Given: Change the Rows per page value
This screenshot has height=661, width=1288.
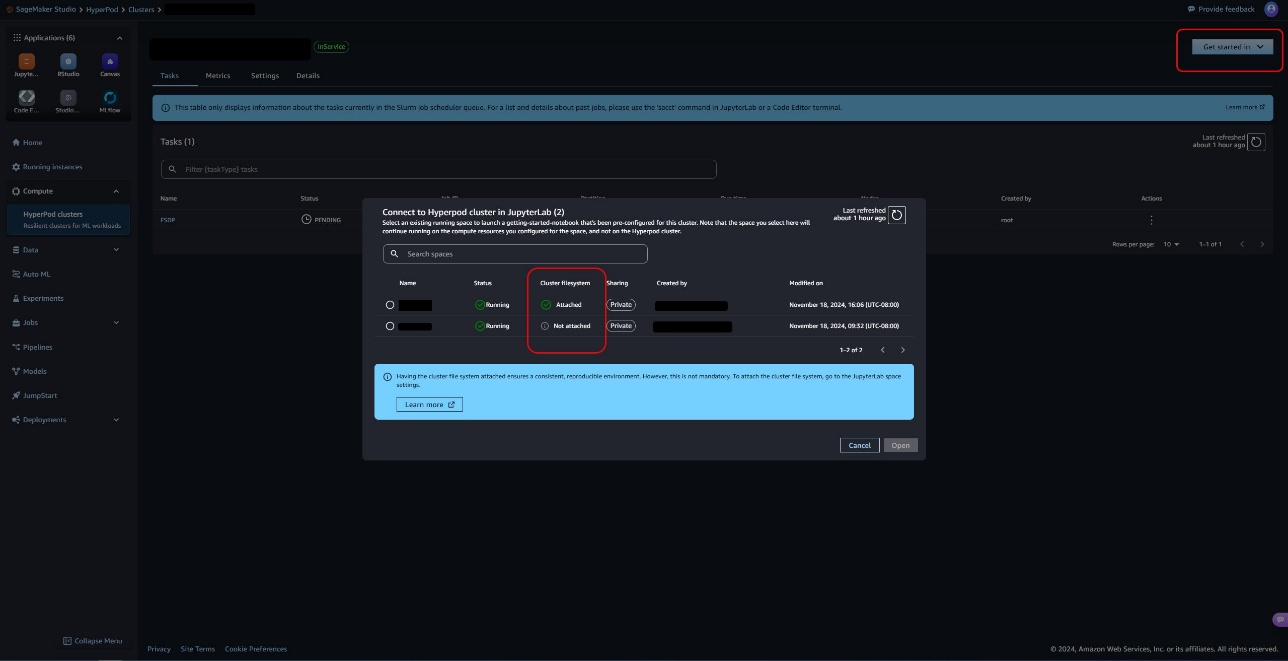Looking at the screenshot, I should pyautogui.click(x=1171, y=244).
